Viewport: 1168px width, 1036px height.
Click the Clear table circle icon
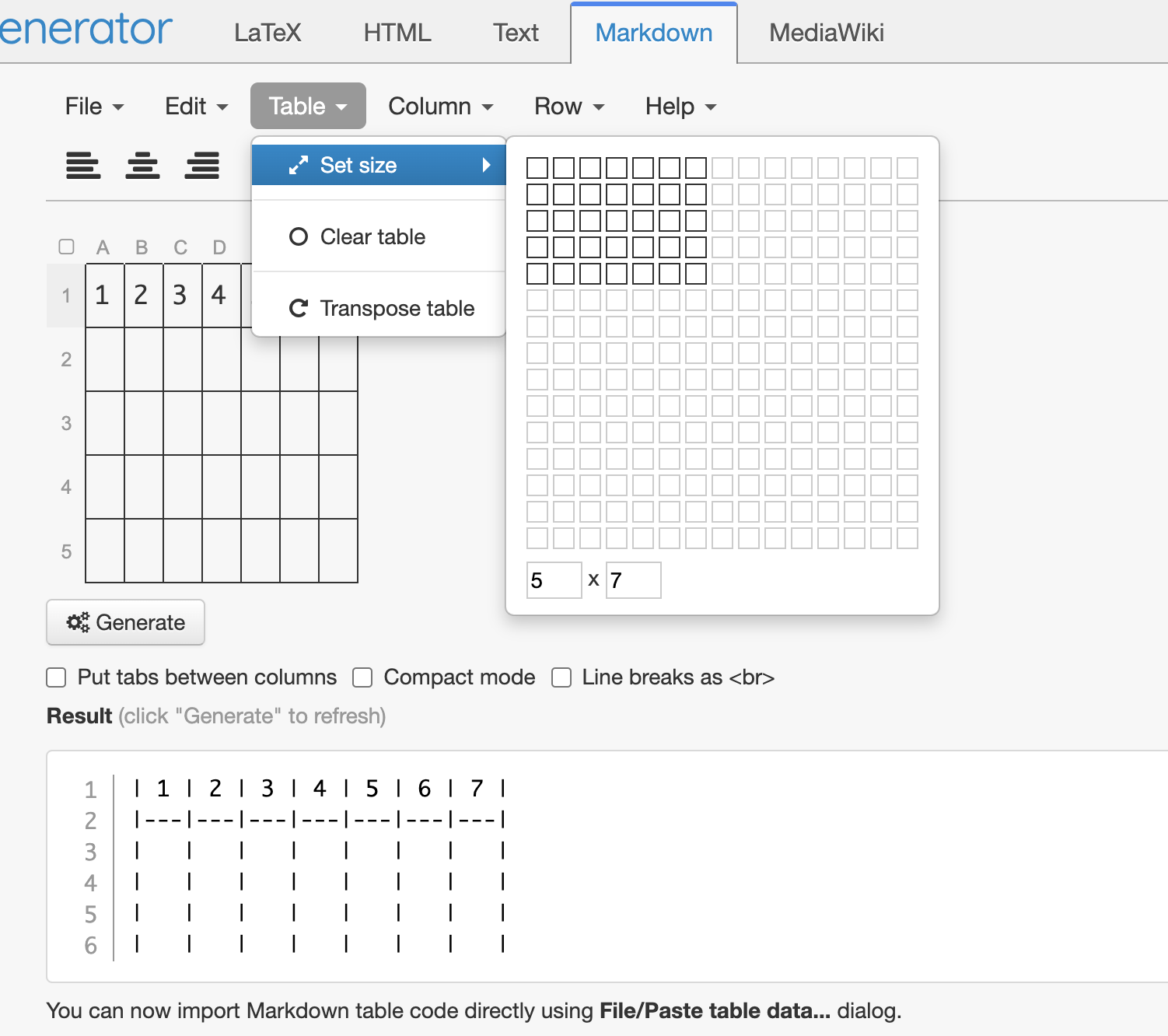click(x=299, y=236)
